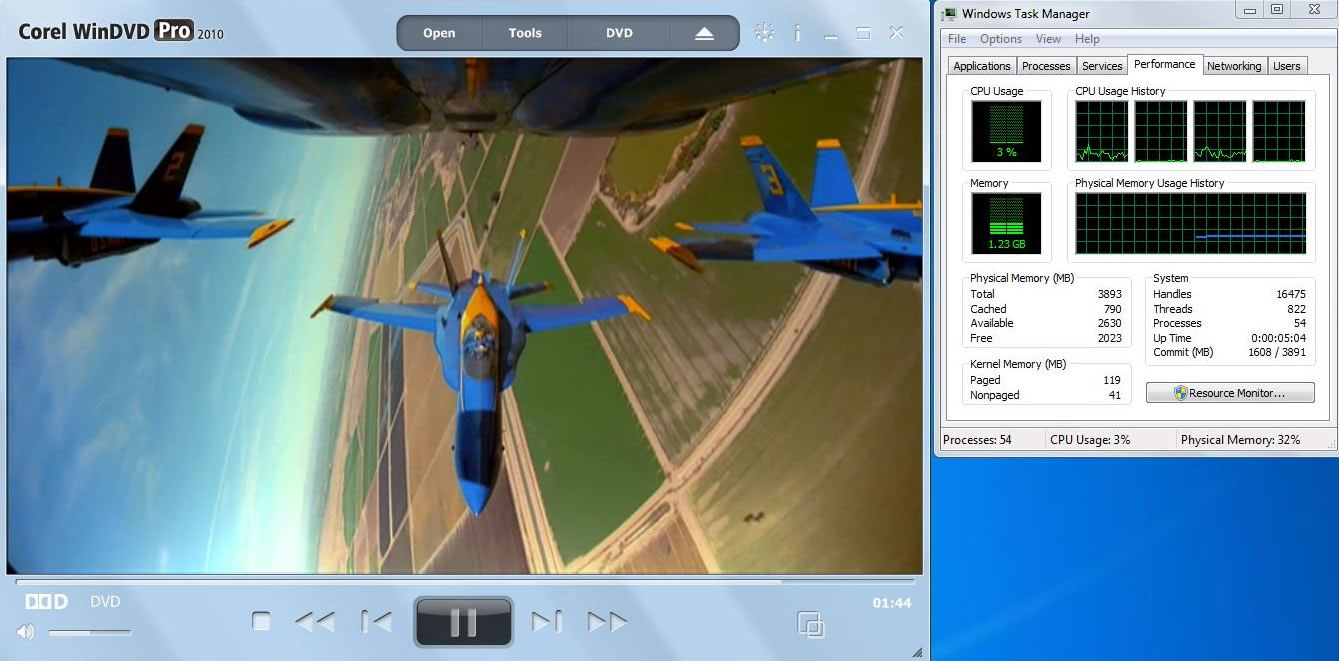Open Resource Monitor

tap(1230, 393)
